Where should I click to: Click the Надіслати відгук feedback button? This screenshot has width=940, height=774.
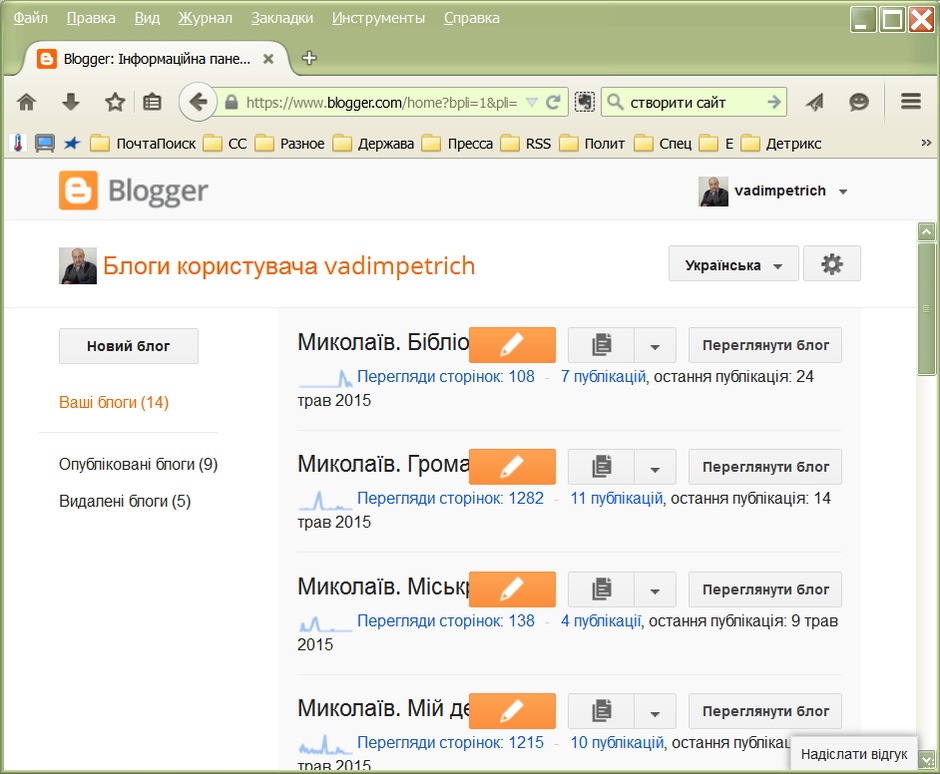(x=854, y=754)
